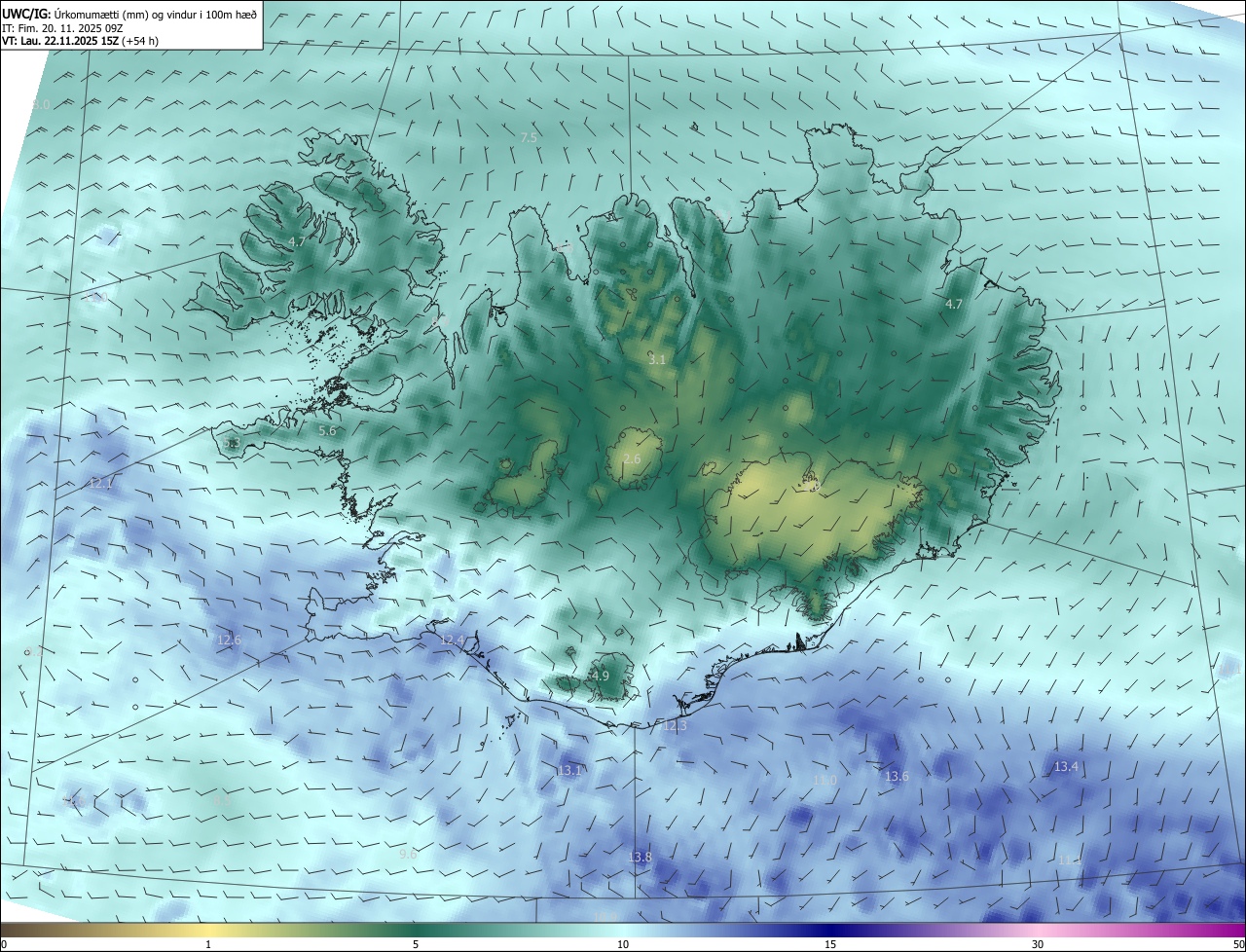Click the 9.6 value label on the map
Screen dimensions: 1246x952
click(x=408, y=854)
